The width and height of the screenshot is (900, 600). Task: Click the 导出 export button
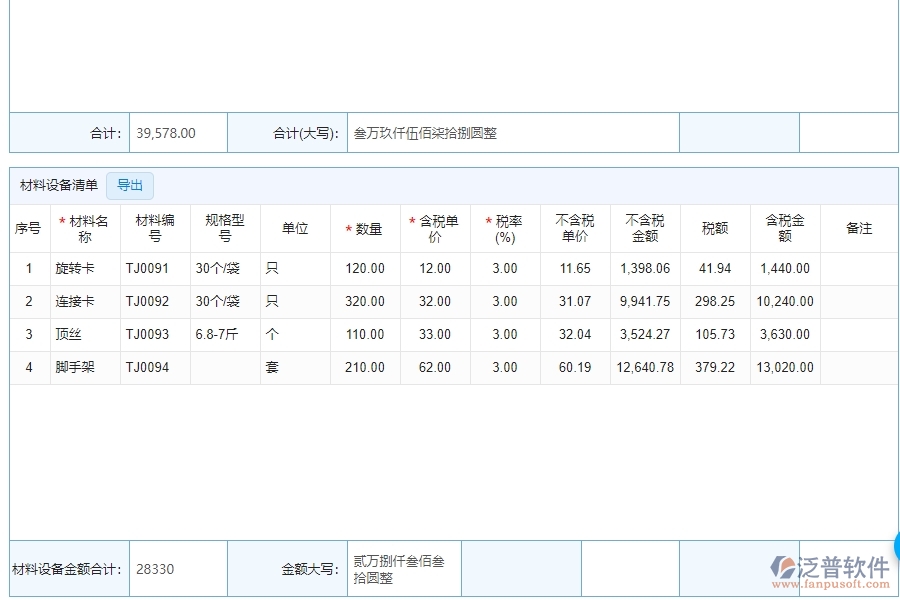129,185
